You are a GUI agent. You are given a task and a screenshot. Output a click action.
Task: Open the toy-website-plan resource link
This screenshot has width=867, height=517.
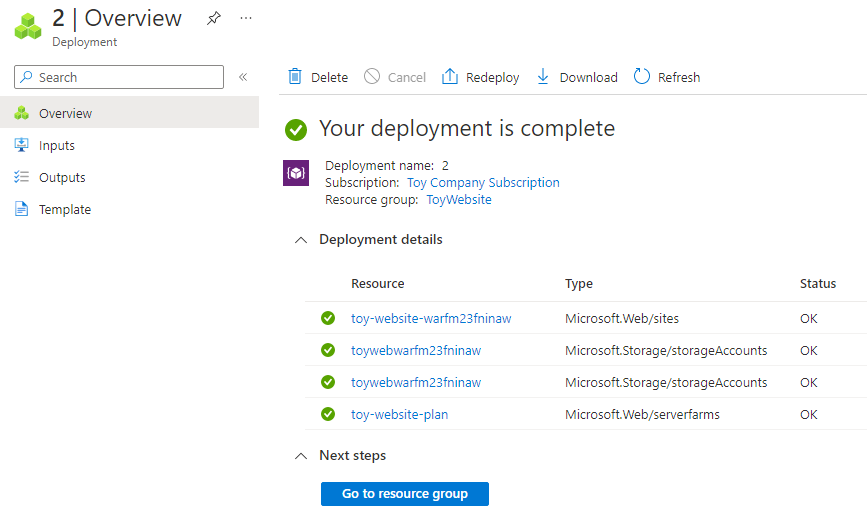400,415
